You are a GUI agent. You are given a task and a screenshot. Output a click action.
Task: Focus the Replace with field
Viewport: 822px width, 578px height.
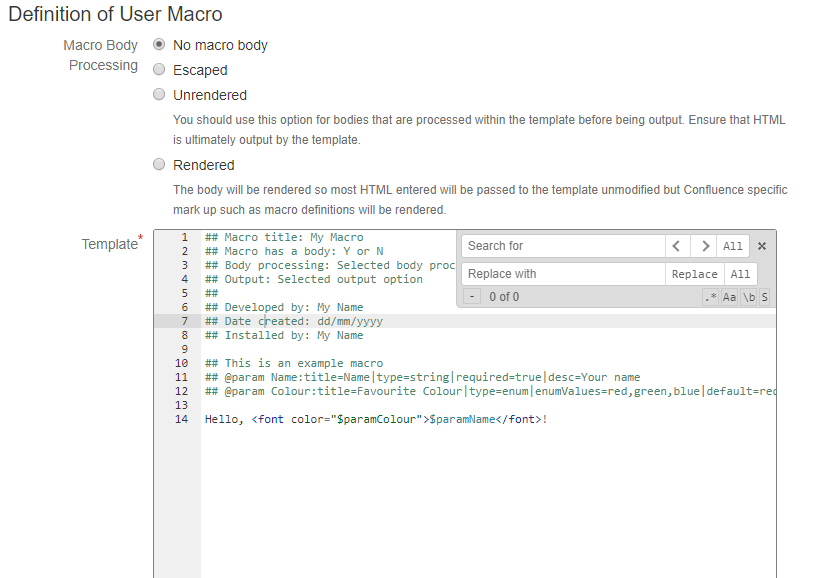563,274
